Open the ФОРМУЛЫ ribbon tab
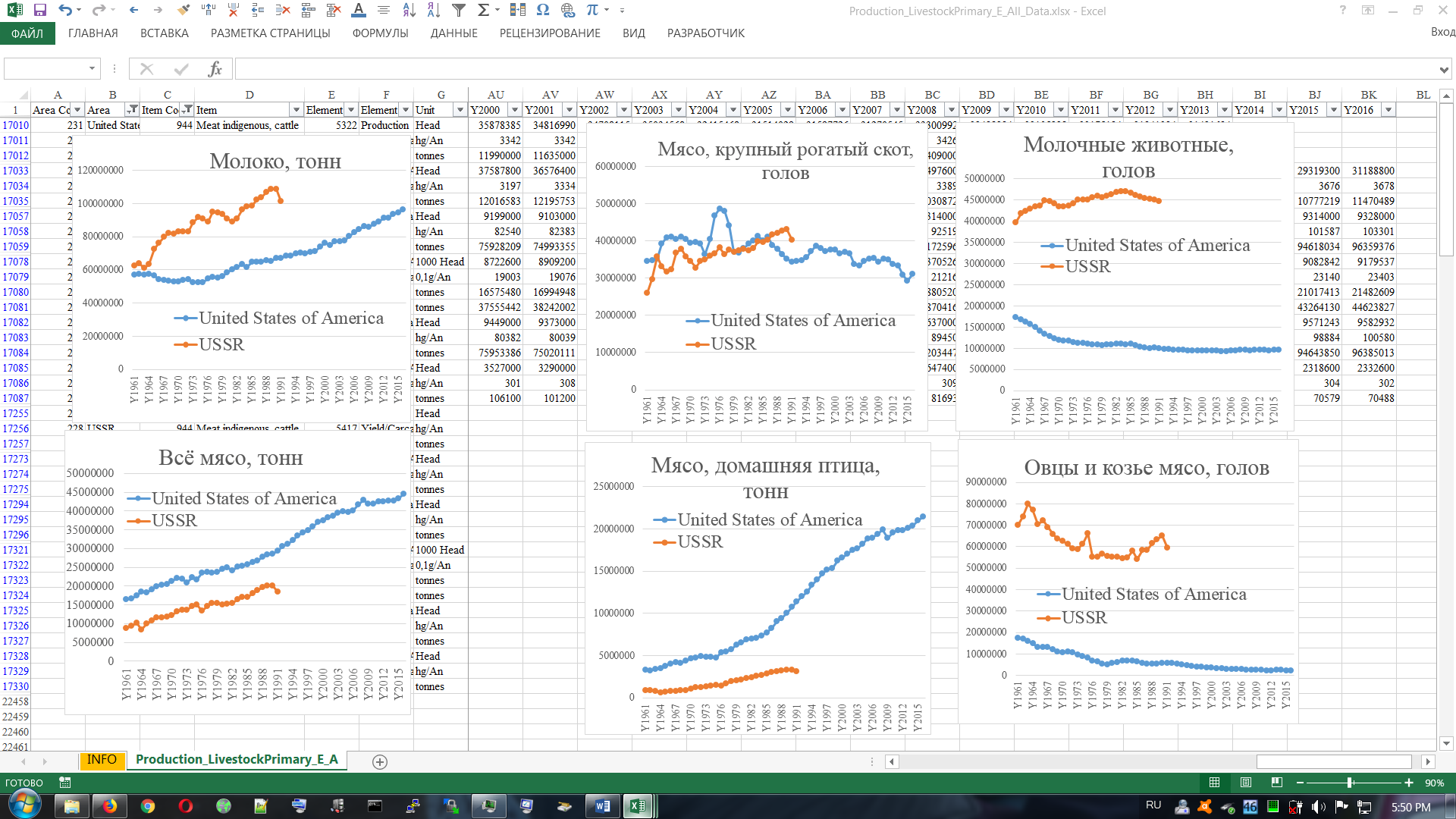The width and height of the screenshot is (1456, 819). point(380,33)
